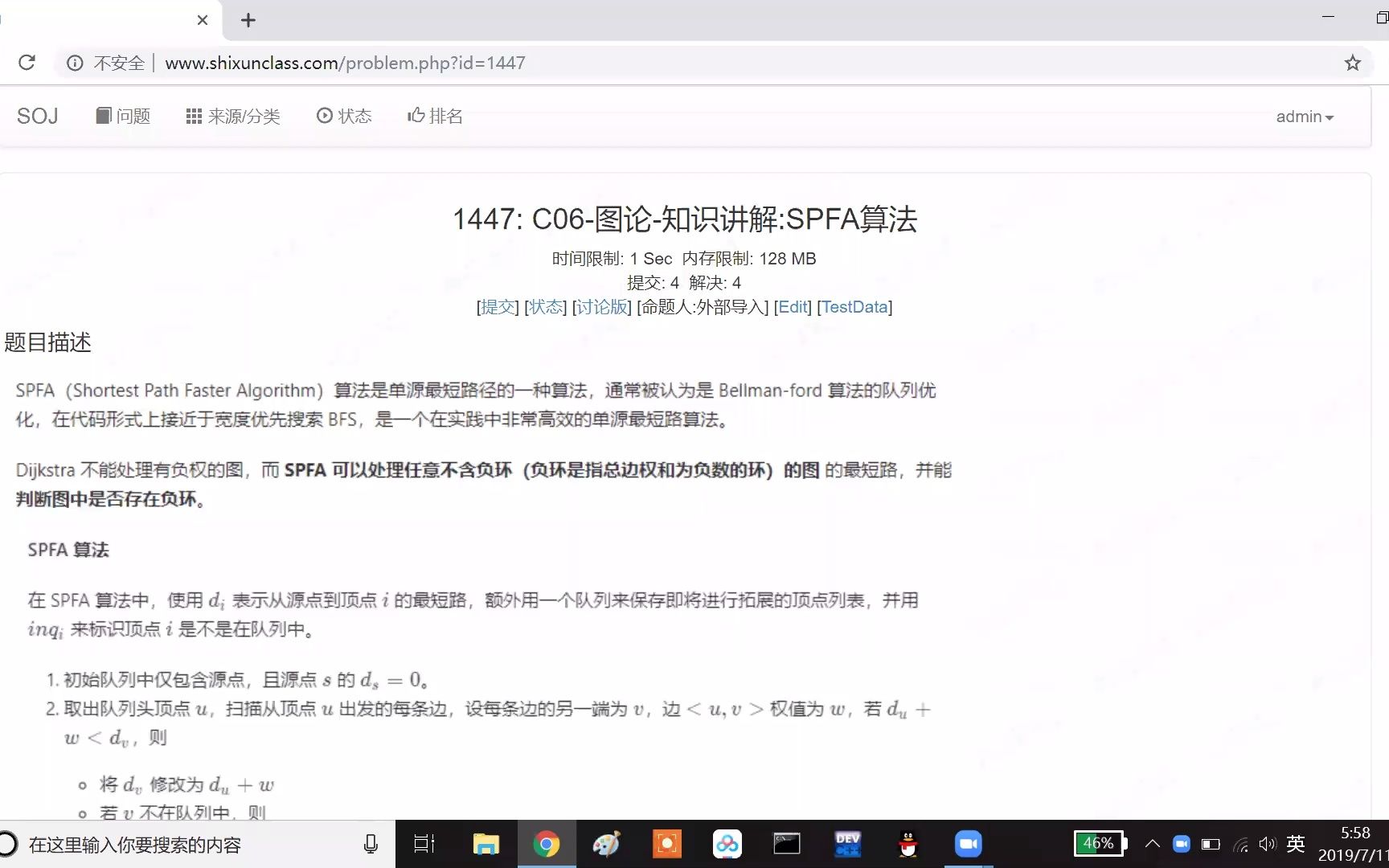Viewport: 1389px width, 868px height.
Task: Open the 排名 ranking menu item
Action: (x=435, y=117)
